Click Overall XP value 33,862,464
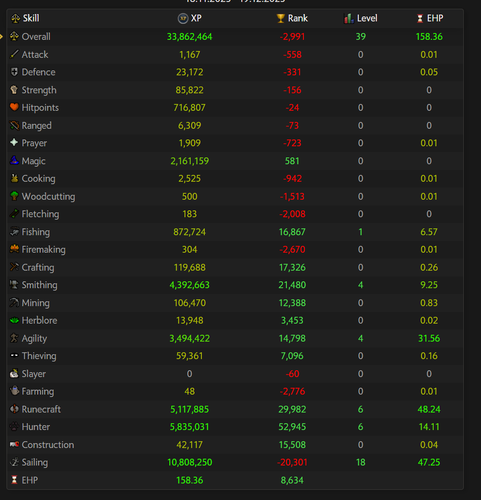The width and height of the screenshot is (481, 500). (x=189, y=37)
